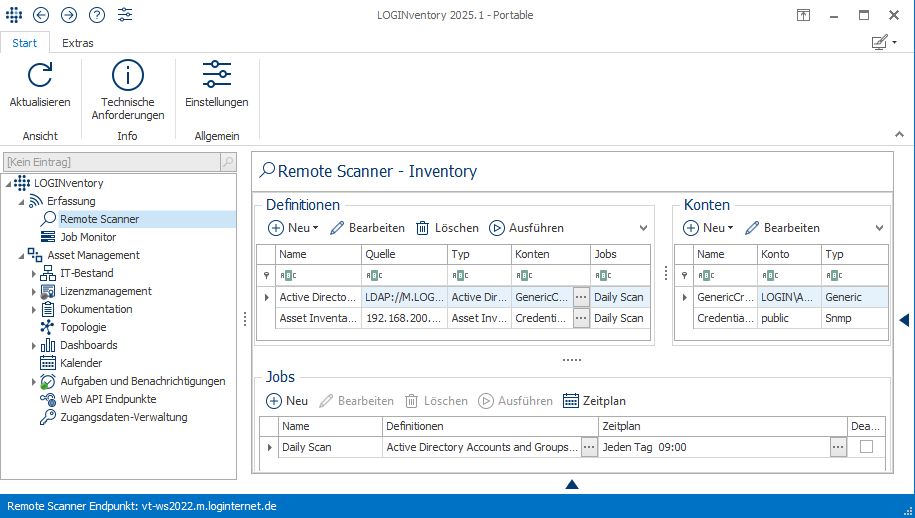
Task: Open Zugangsdaten-Verwaltung key item
Action: click(123, 417)
